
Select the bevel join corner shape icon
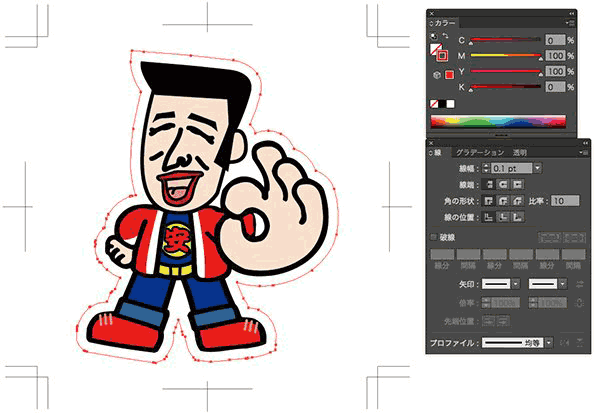(x=517, y=201)
